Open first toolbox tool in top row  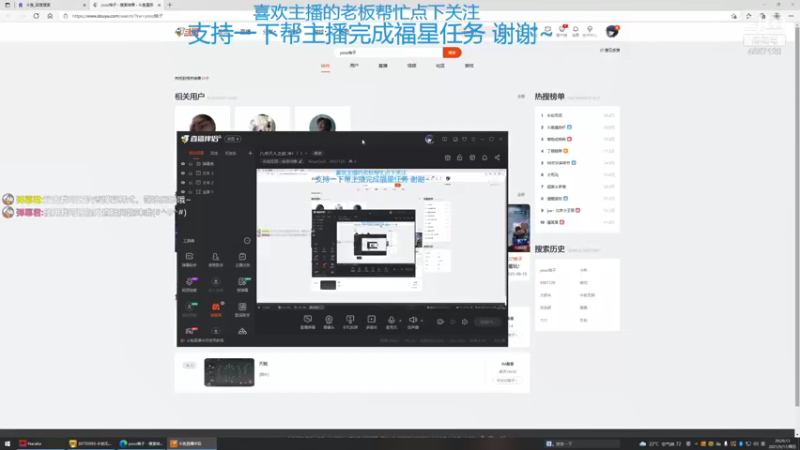[189, 259]
